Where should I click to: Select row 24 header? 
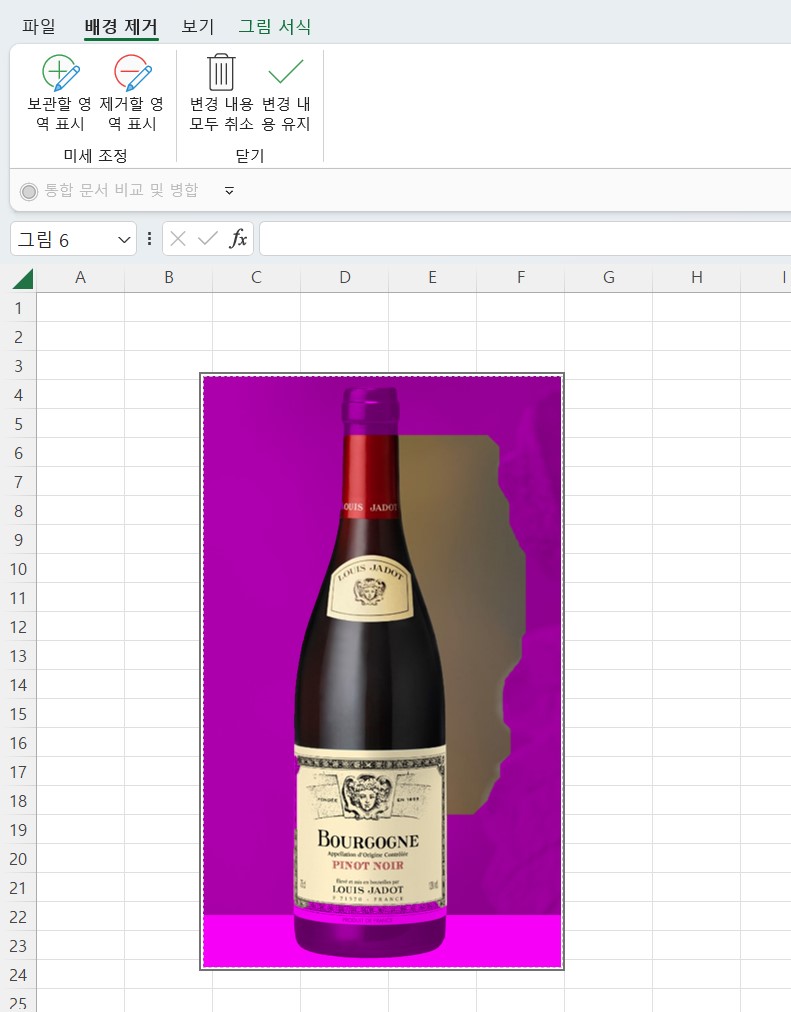18,974
